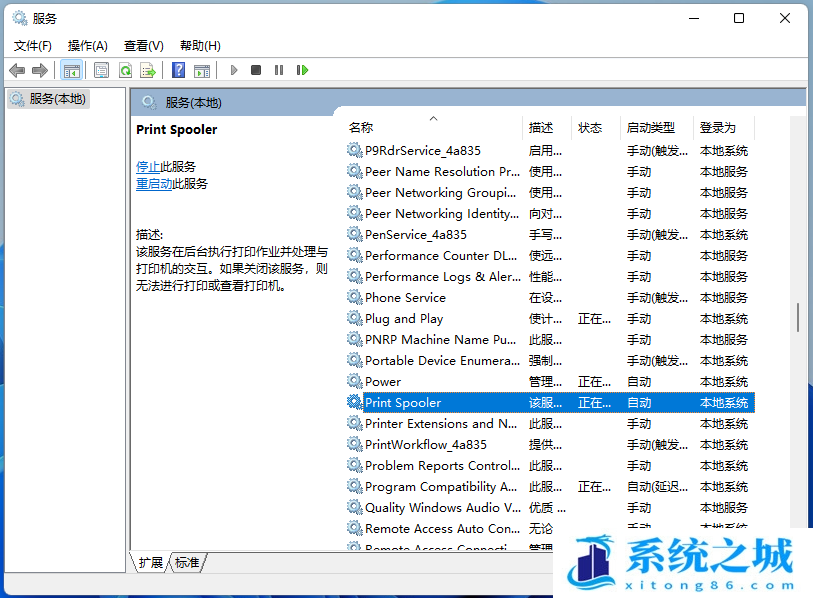Switch to the 扩展 tab

pos(150,562)
